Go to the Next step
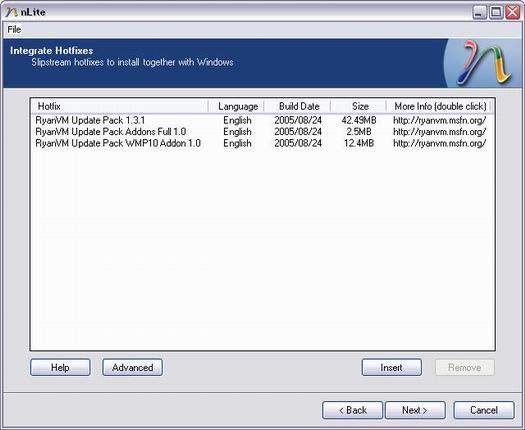Viewport: 525px width, 430px height. click(x=415, y=410)
